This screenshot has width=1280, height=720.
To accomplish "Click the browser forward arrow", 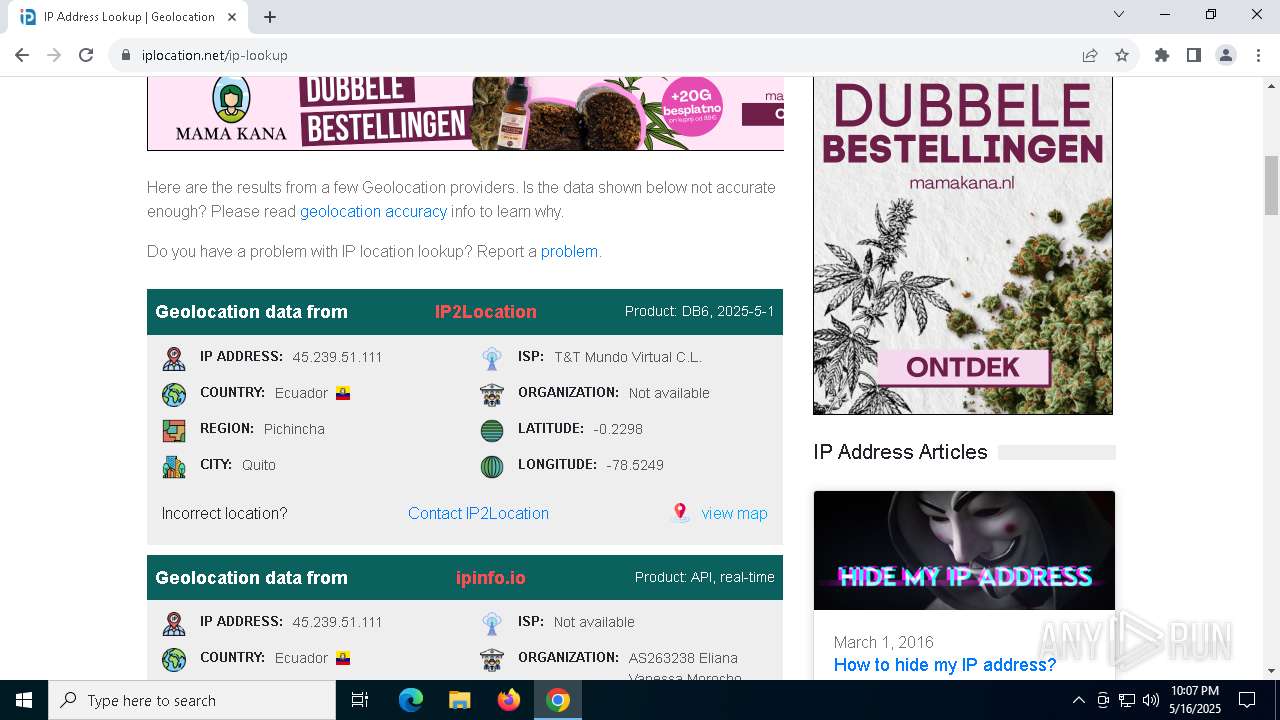I will [x=54, y=55].
